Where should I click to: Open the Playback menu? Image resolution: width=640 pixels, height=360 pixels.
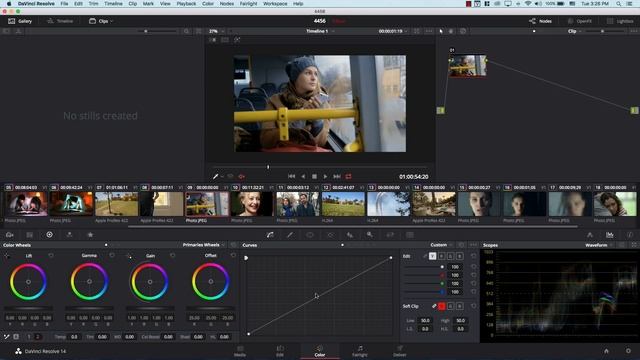click(186, 4)
